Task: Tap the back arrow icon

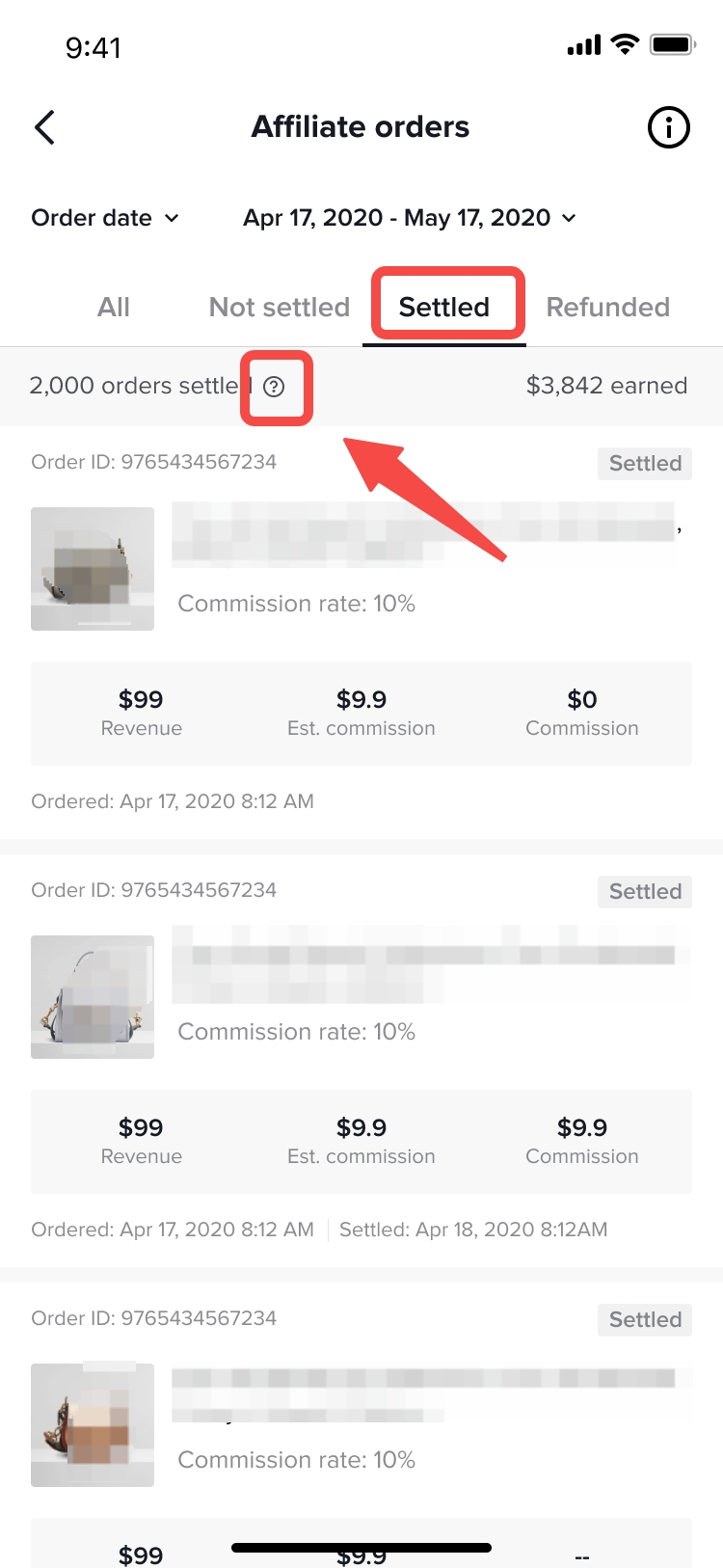Action: click(x=45, y=127)
